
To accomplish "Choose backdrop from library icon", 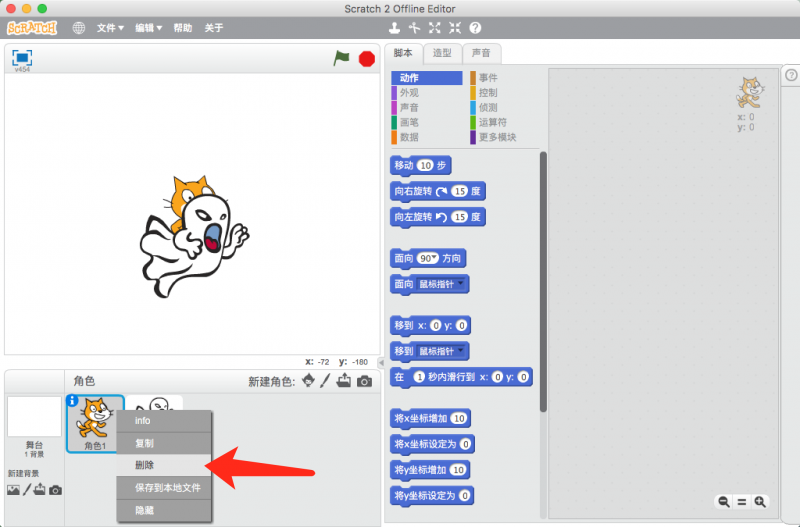I will pyautogui.click(x=13, y=490).
